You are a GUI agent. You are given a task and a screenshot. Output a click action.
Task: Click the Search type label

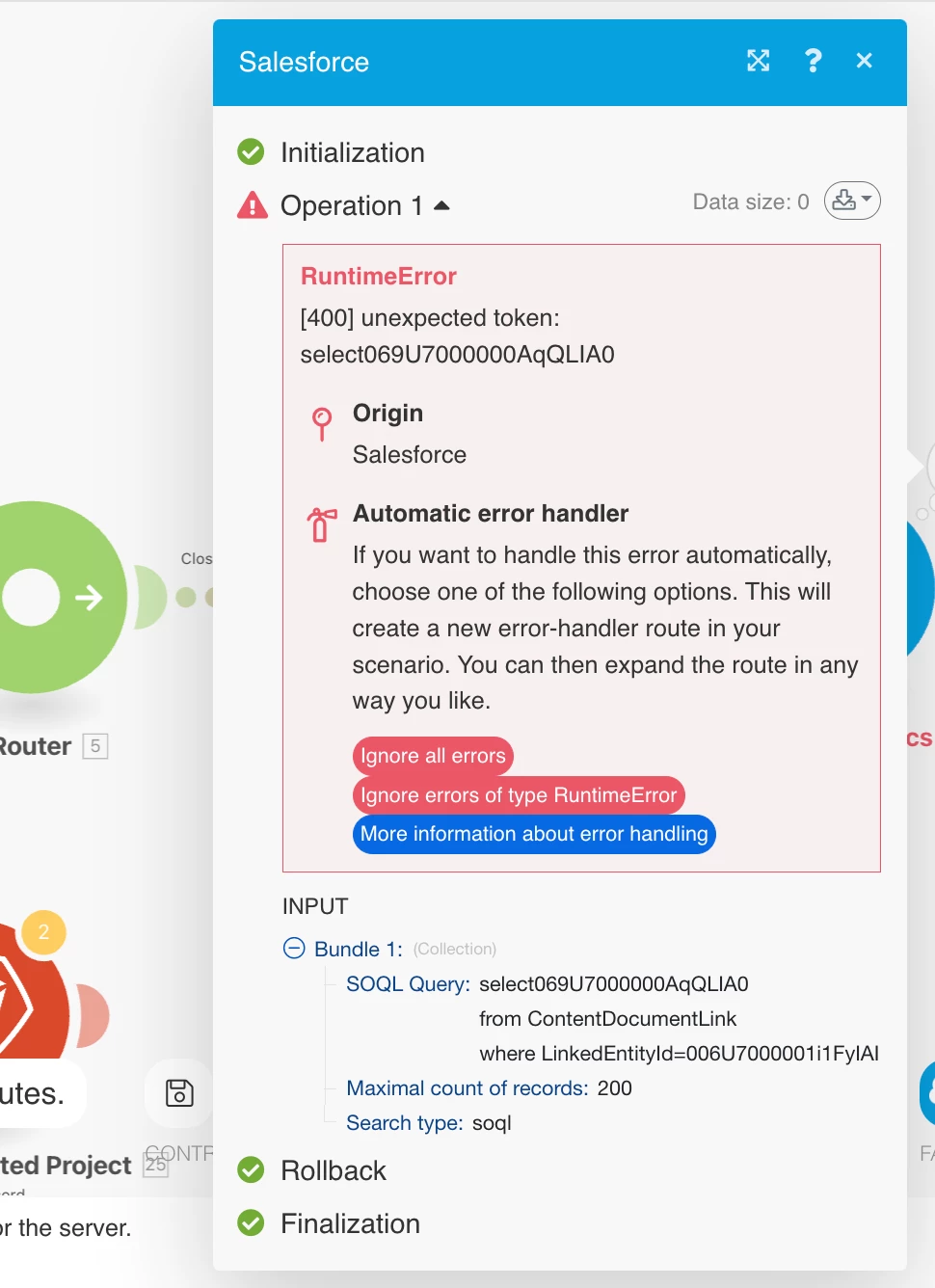click(x=405, y=1123)
